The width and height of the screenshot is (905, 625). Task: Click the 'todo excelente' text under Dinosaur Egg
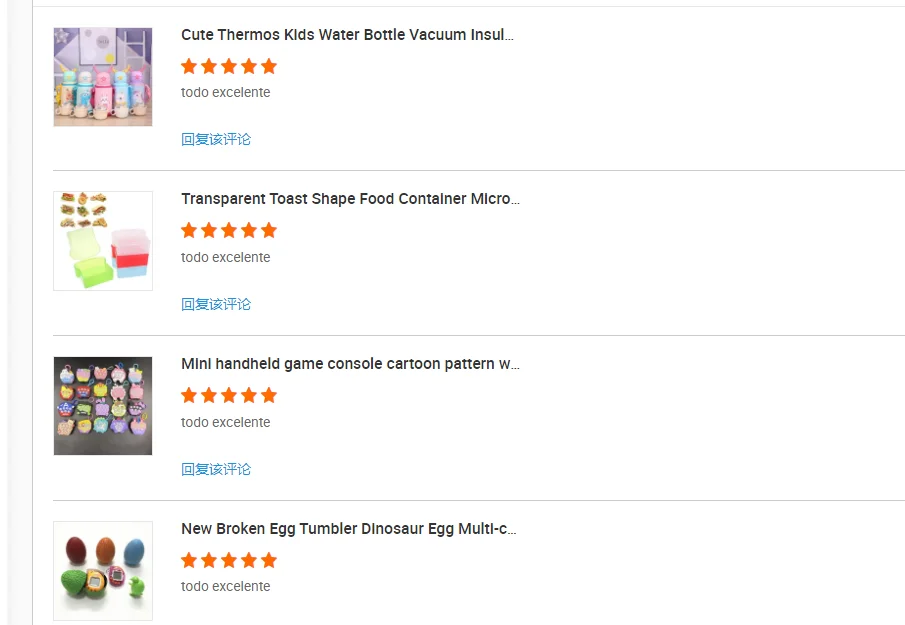(x=226, y=587)
